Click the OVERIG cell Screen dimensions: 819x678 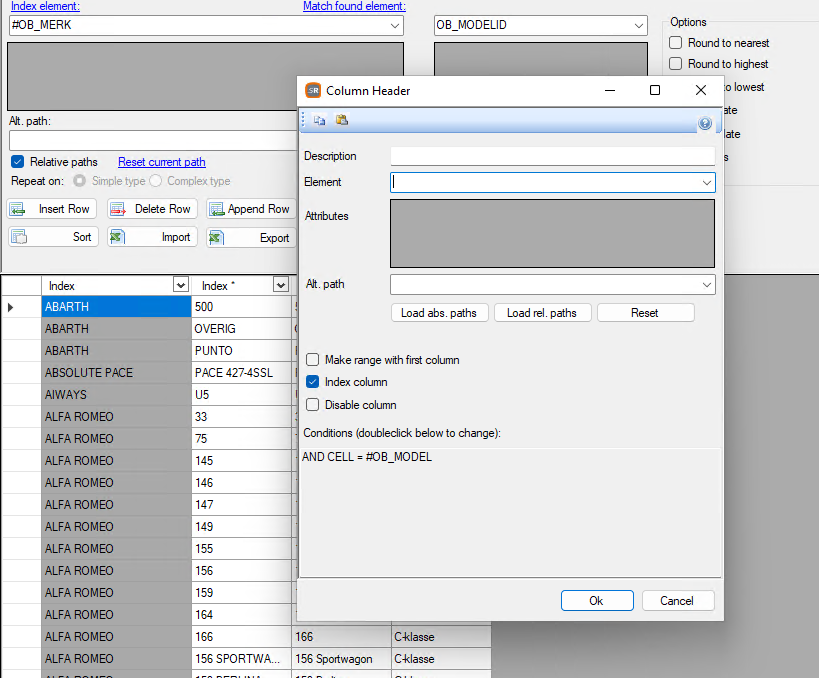pos(241,329)
